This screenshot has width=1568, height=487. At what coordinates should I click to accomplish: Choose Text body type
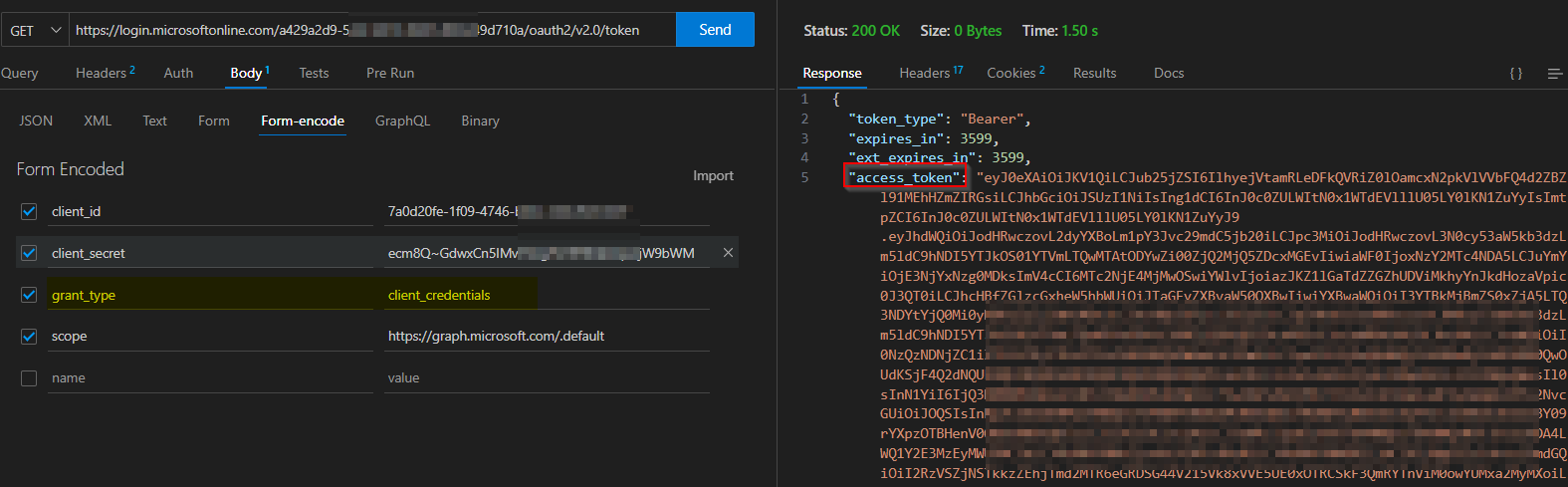point(154,121)
